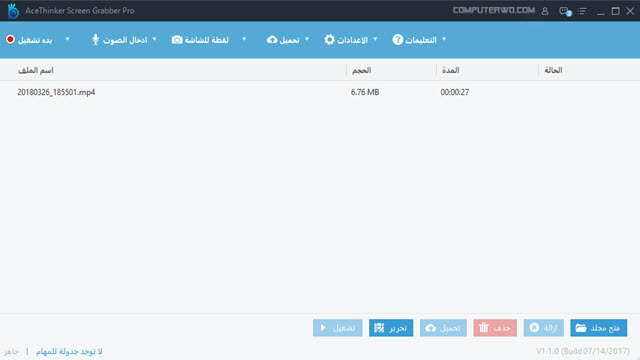The width and height of the screenshot is (640, 360).
Task: Sort by الحالة status column header
Action: pyautogui.click(x=553, y=70)
